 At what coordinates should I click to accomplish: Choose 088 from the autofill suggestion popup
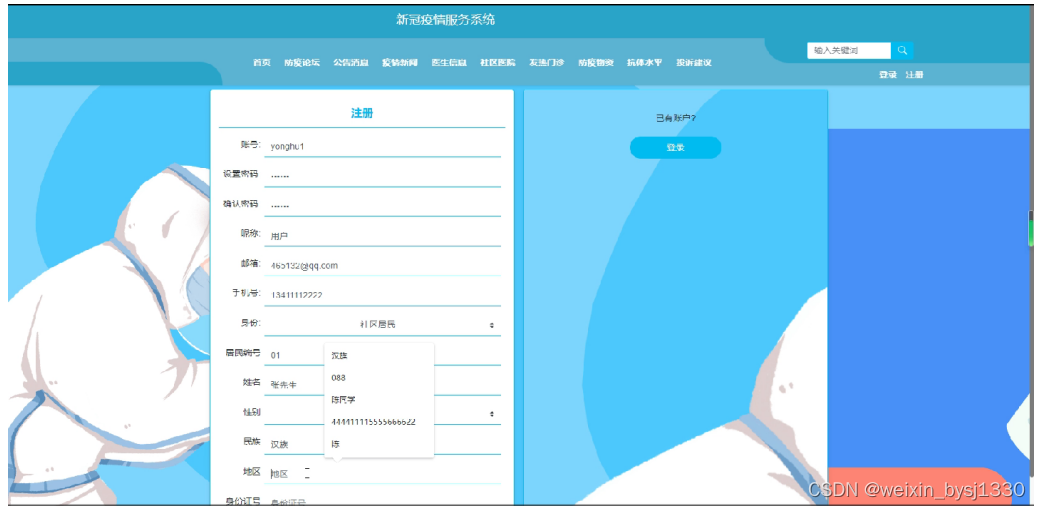click(x=379, y=378)
